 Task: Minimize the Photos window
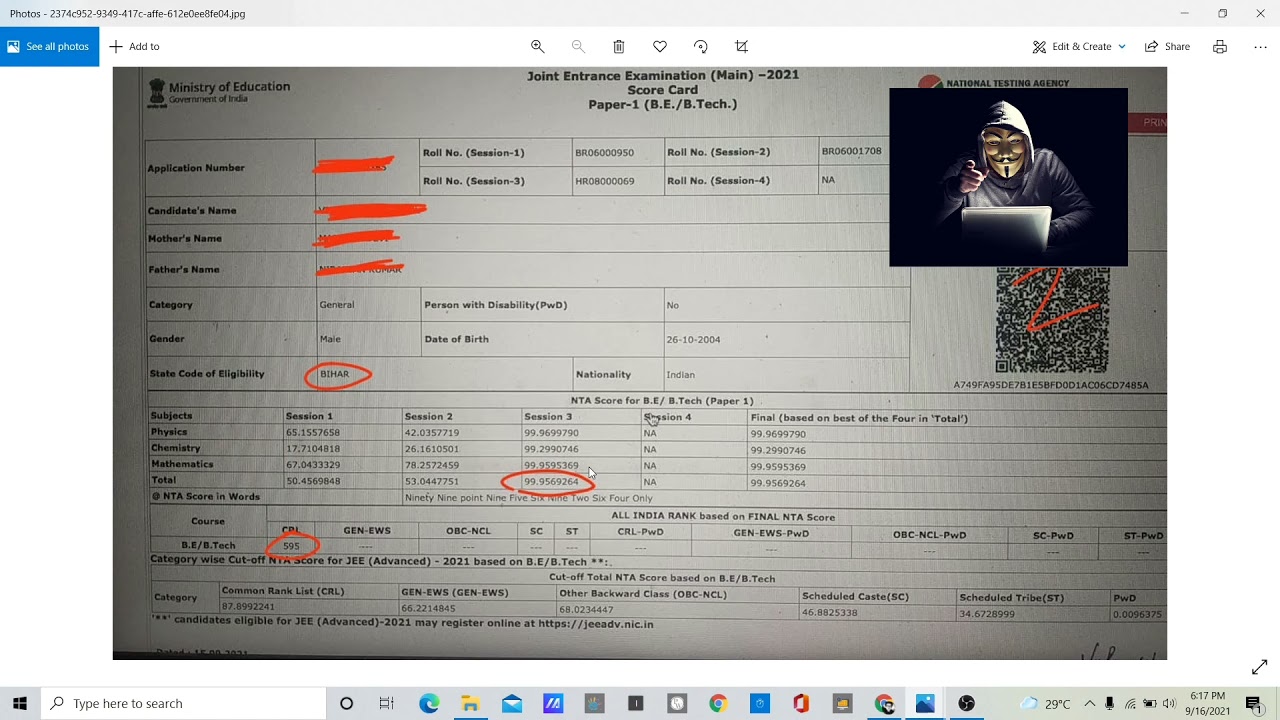point(1184,13)
